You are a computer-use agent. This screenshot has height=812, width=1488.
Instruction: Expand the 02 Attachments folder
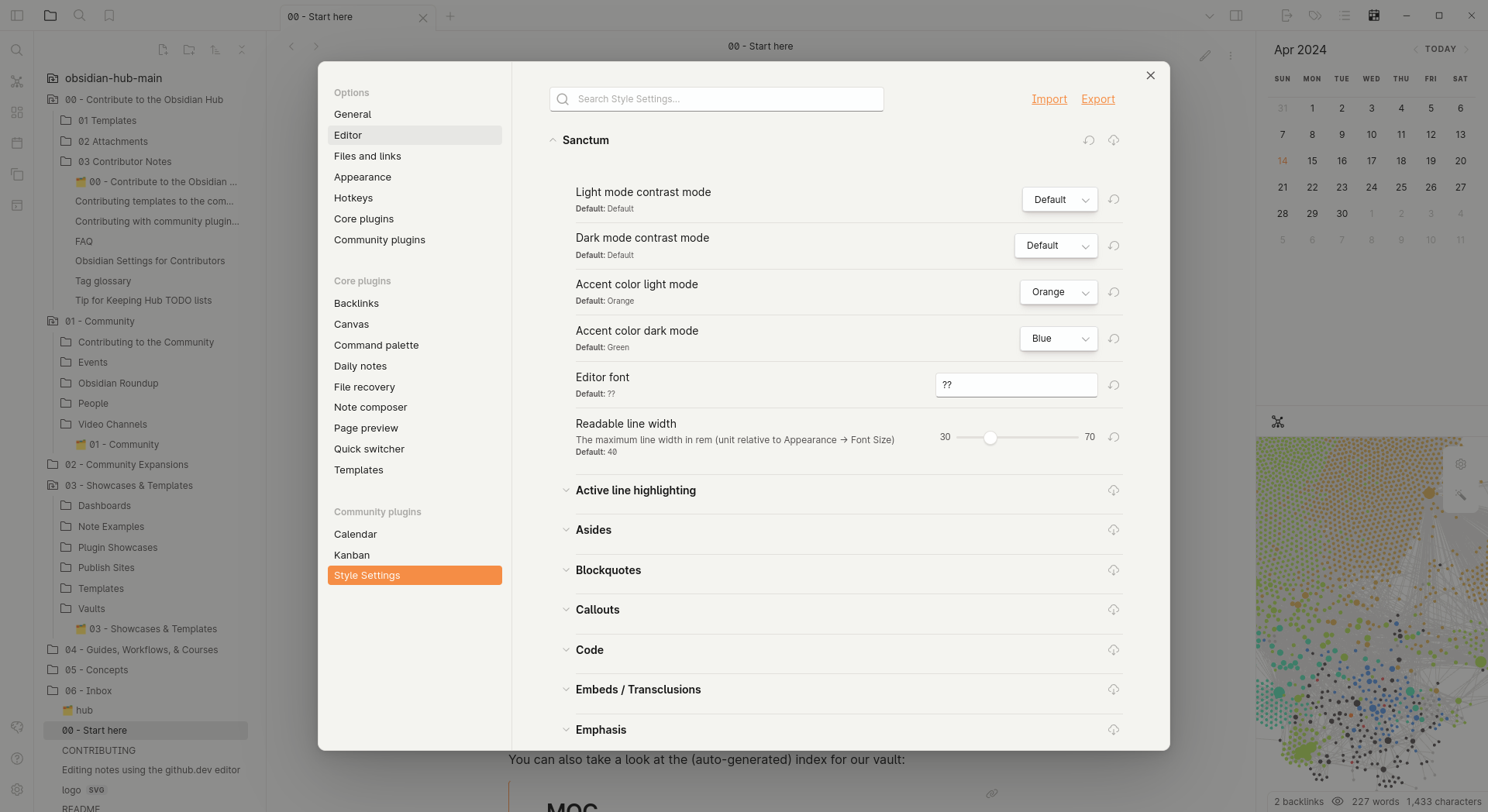point(112,142)
